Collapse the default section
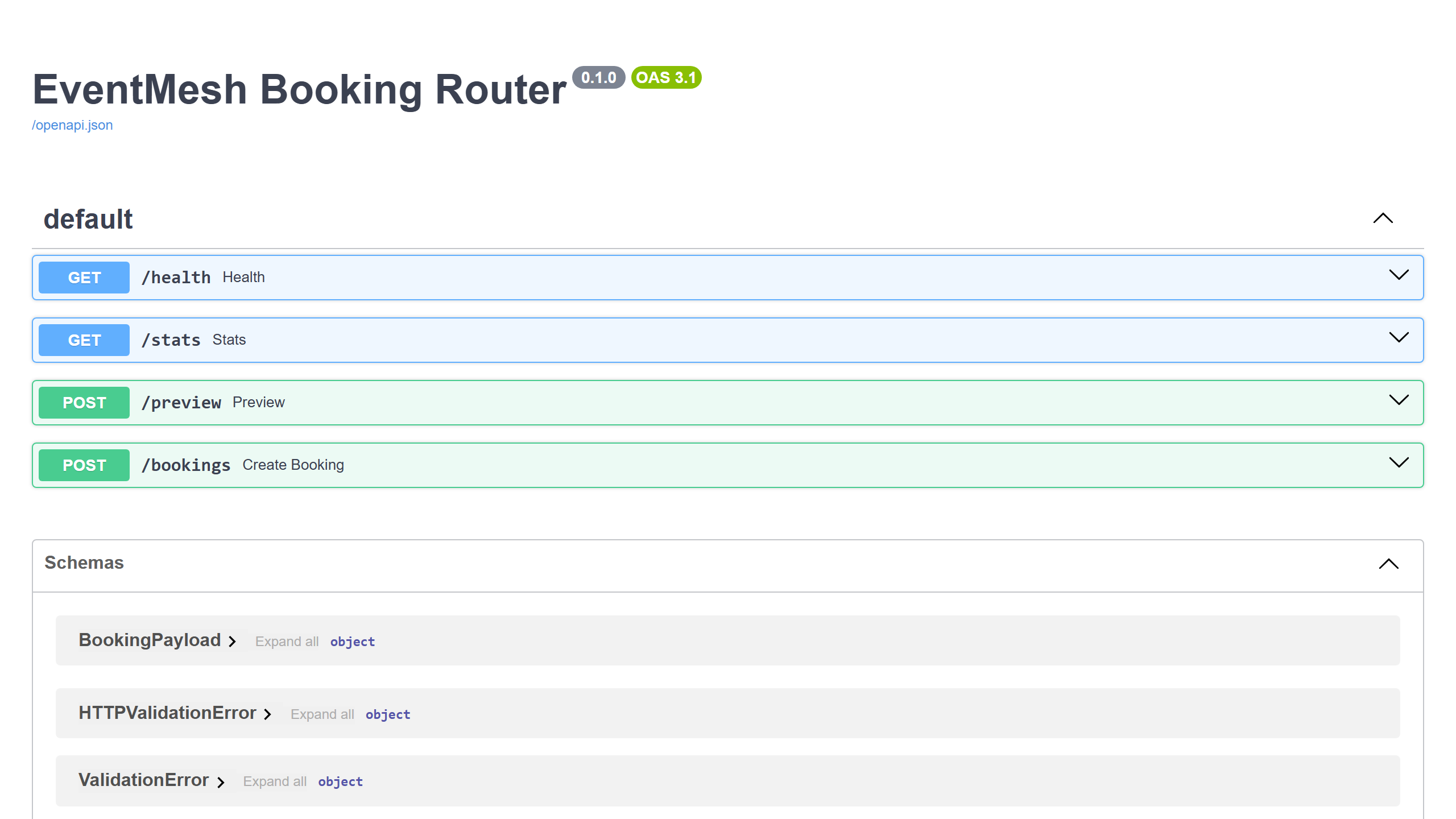The width and height of the screenshot is (1456, 819). click(1382, 219)
